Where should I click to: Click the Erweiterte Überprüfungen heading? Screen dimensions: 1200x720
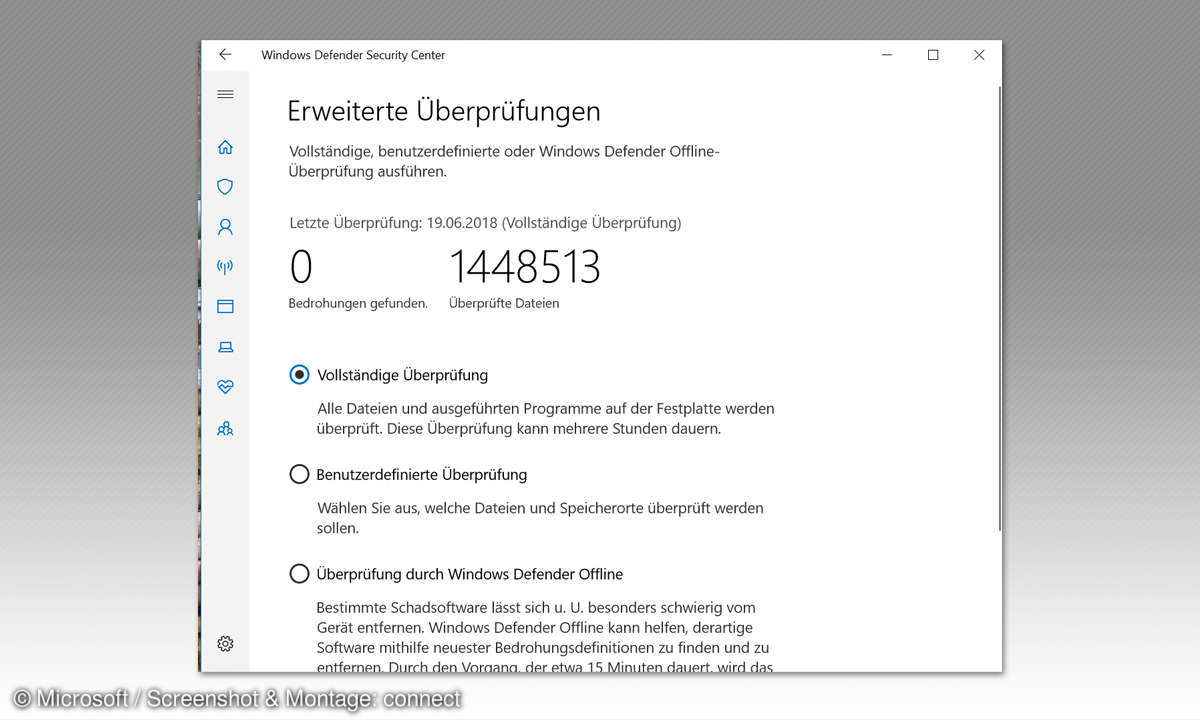click(x=444, y=111)
